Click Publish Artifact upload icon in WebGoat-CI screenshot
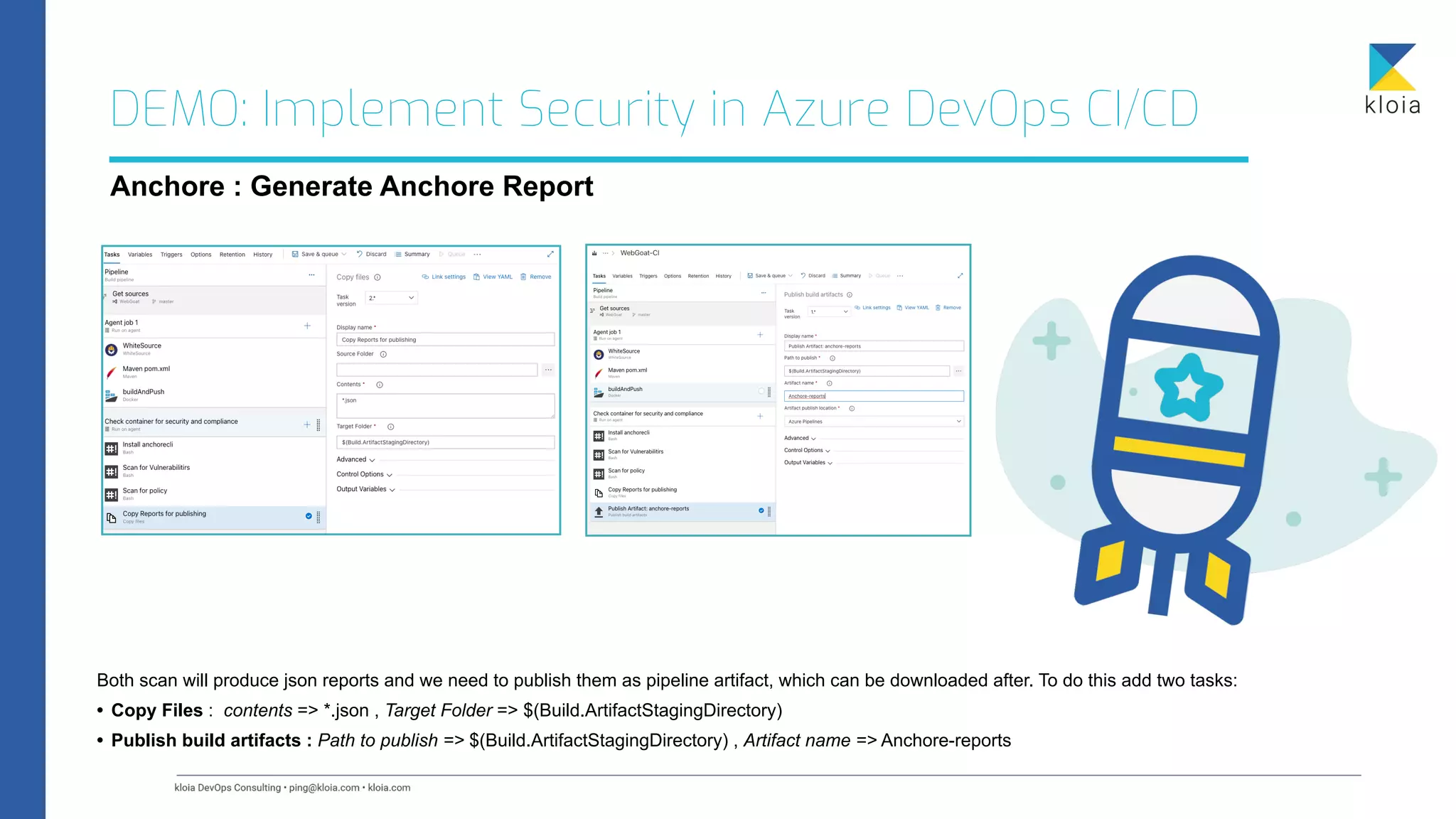The height and width of the screenshot is (819, 1456). (x=599, y=512)
